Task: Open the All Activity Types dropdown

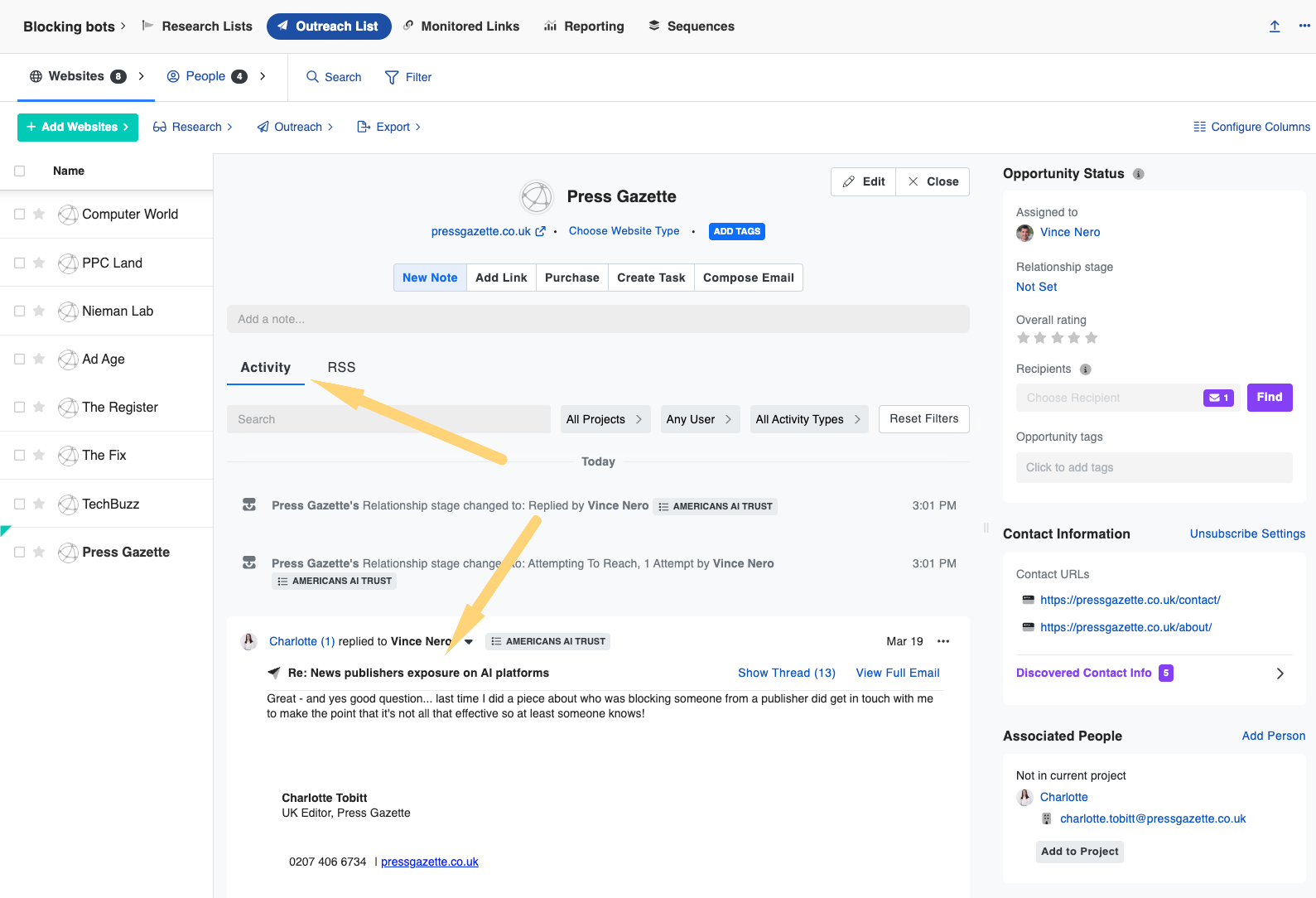Action: pyautogui.click(x=809, y=419)
